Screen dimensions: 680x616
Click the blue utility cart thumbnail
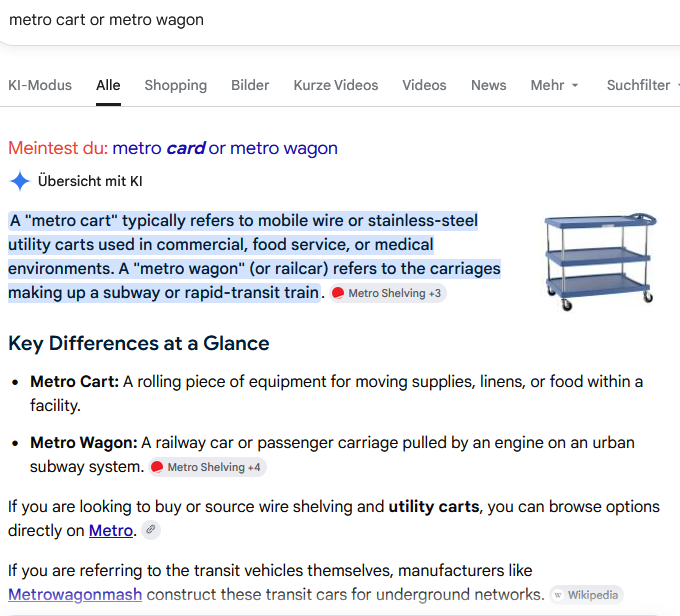click(601, 262)
